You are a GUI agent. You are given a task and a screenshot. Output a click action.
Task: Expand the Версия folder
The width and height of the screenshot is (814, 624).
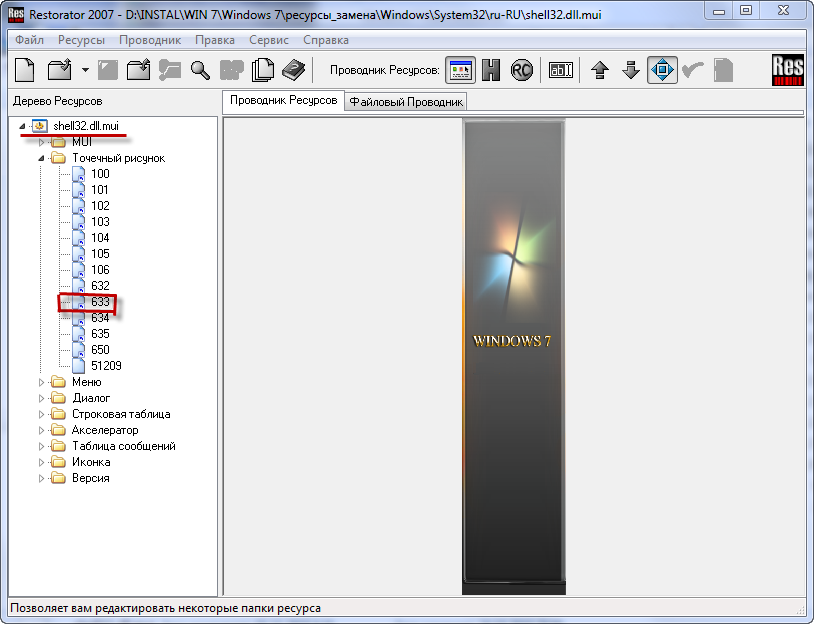point(42,478)
